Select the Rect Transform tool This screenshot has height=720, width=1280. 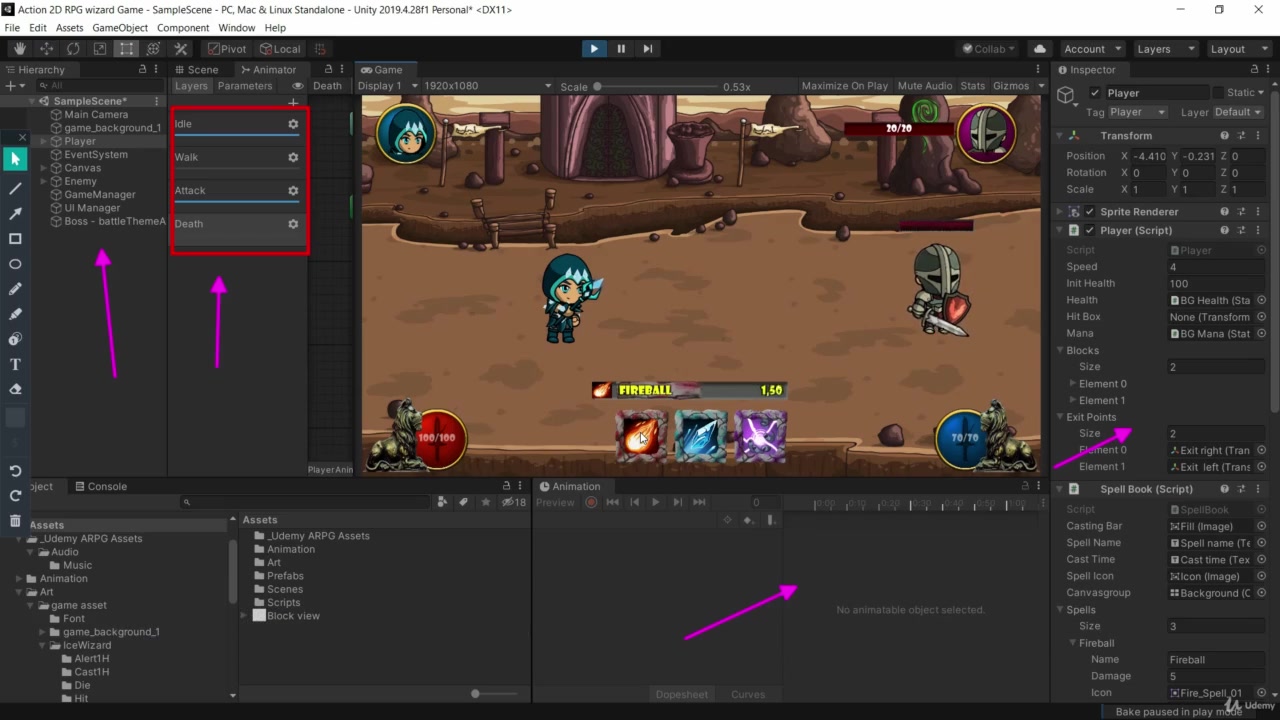(x=125, y=48)
